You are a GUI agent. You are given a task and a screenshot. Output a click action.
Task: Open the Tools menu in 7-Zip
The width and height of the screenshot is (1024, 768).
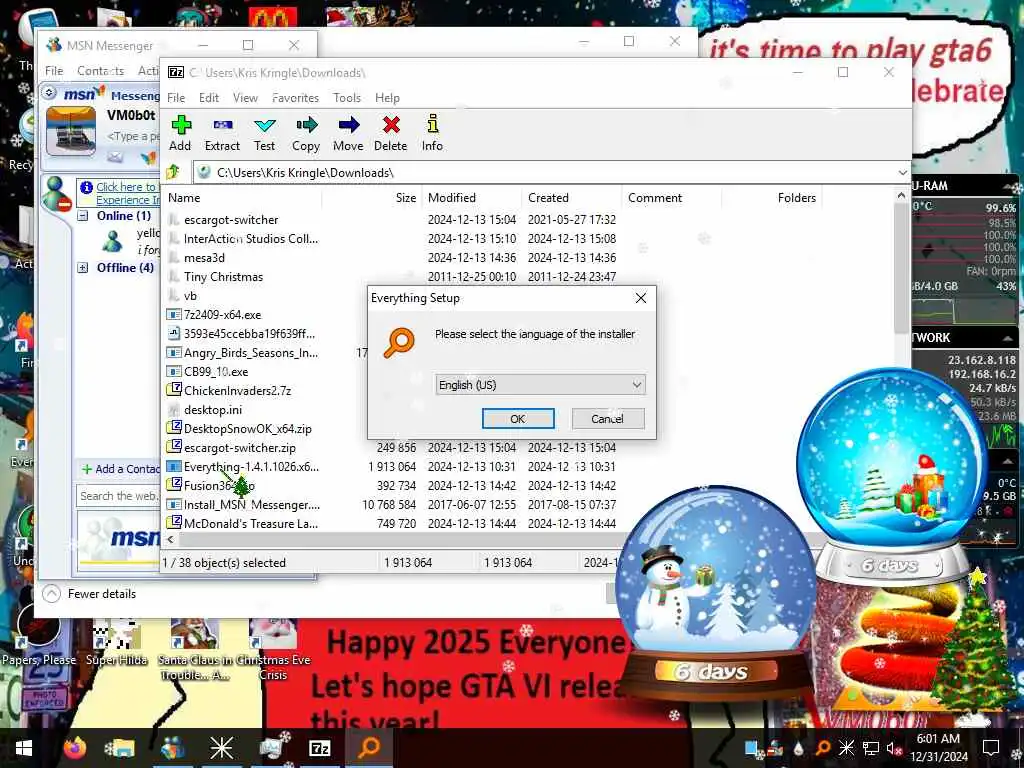pyautogui.click(x=347, y=98)
